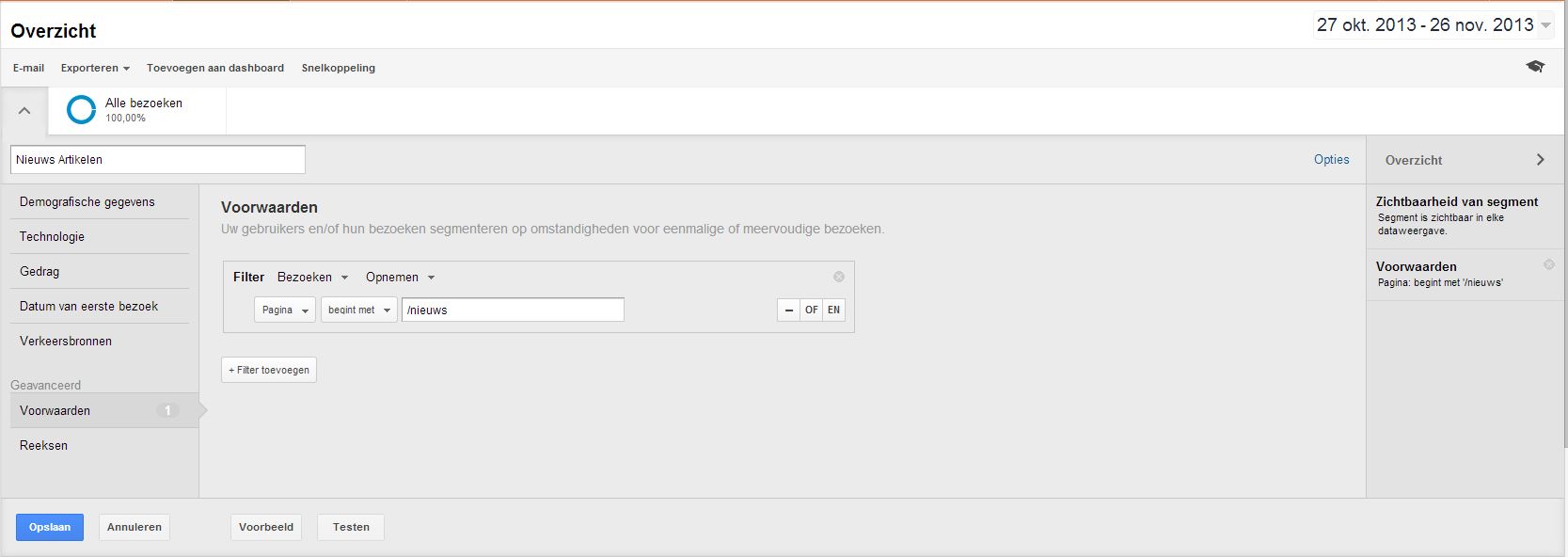Open the Opnemen dropdown
Viewport: 1568px width, 557px height.
[400, 278]
